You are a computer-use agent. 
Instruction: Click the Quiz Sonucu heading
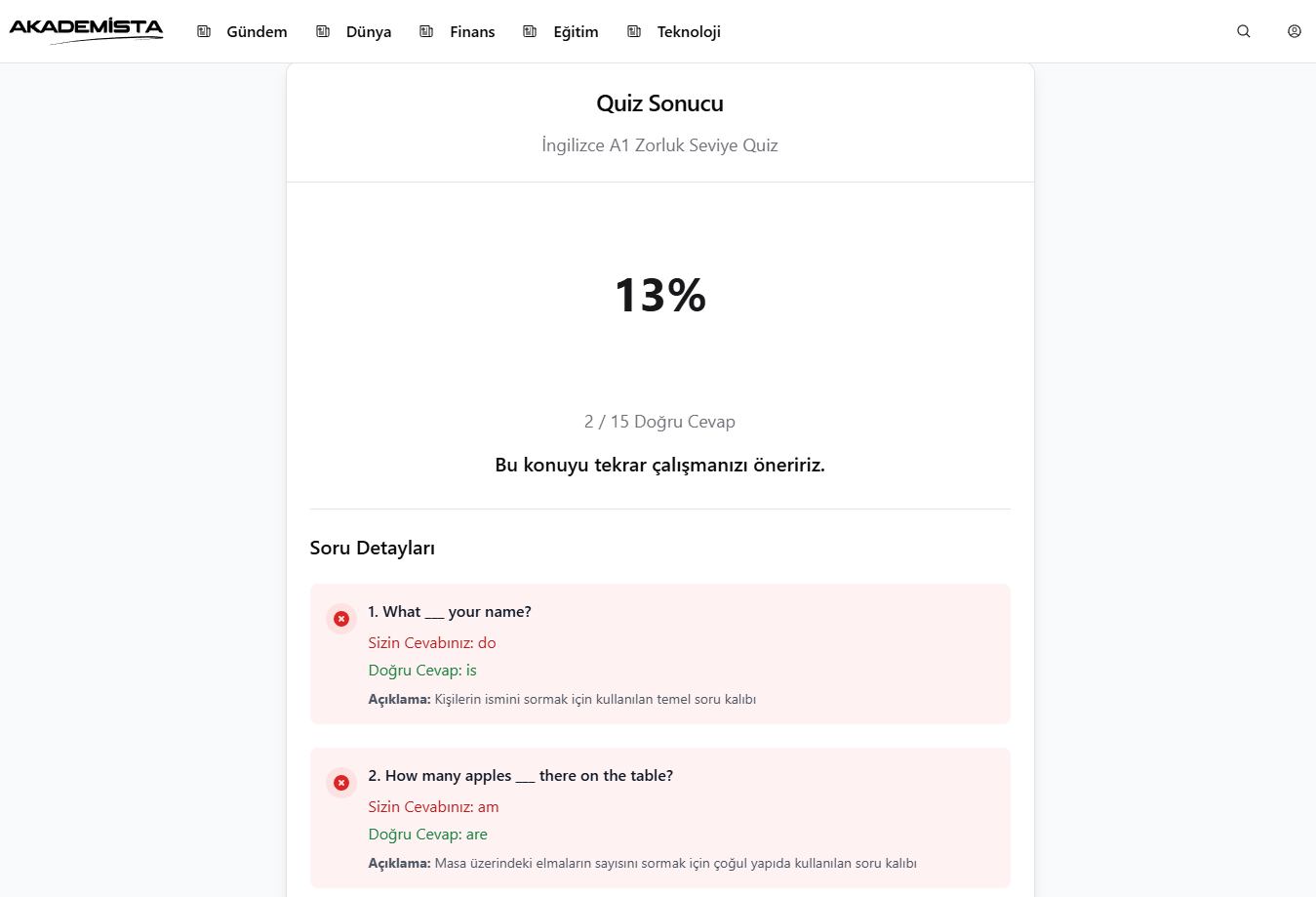coord(660,103)
